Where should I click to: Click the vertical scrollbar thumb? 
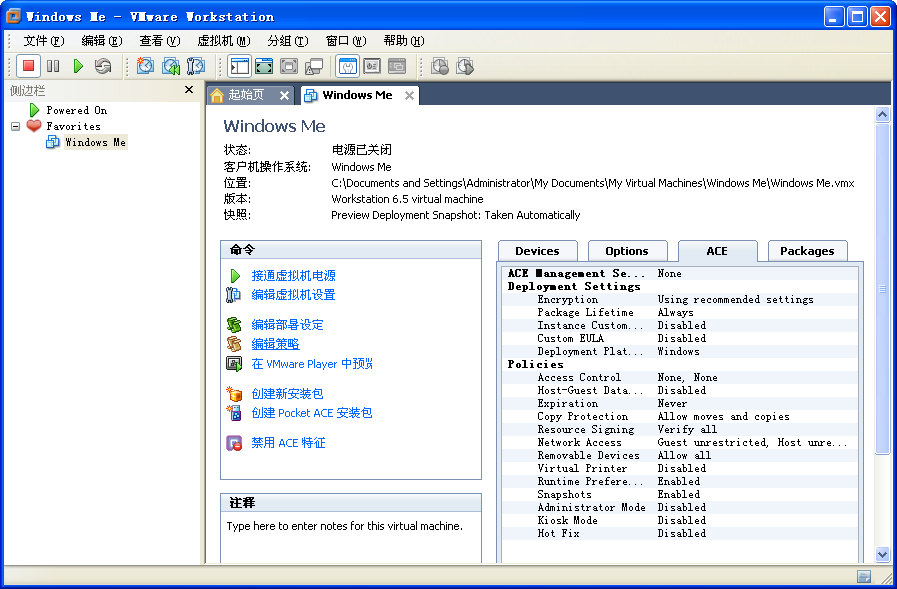point(882,289)
